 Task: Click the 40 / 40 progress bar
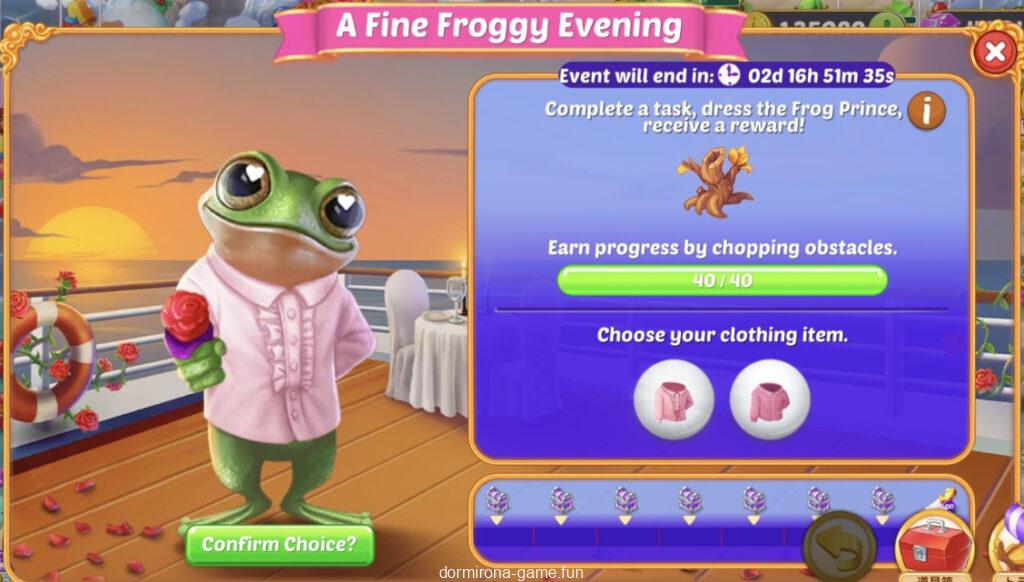(722, 281)
